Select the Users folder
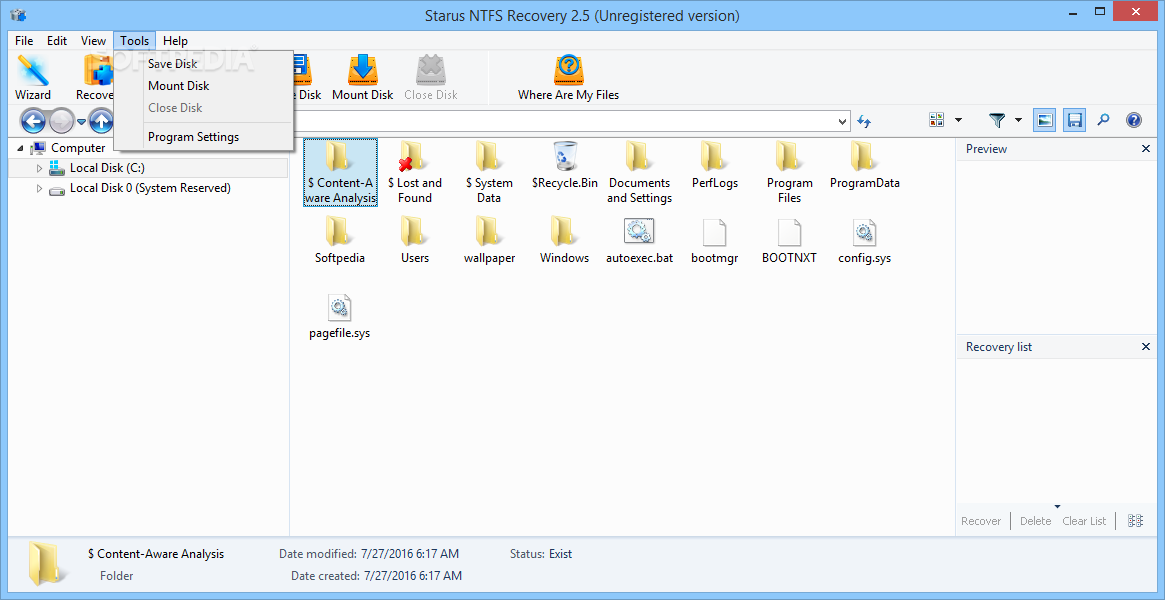 point(415,241)
